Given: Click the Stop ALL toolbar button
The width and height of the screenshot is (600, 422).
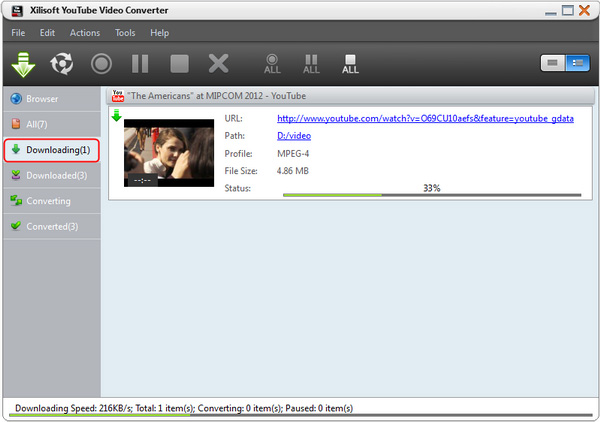Looking at the screenshot, I should point(350,64).
